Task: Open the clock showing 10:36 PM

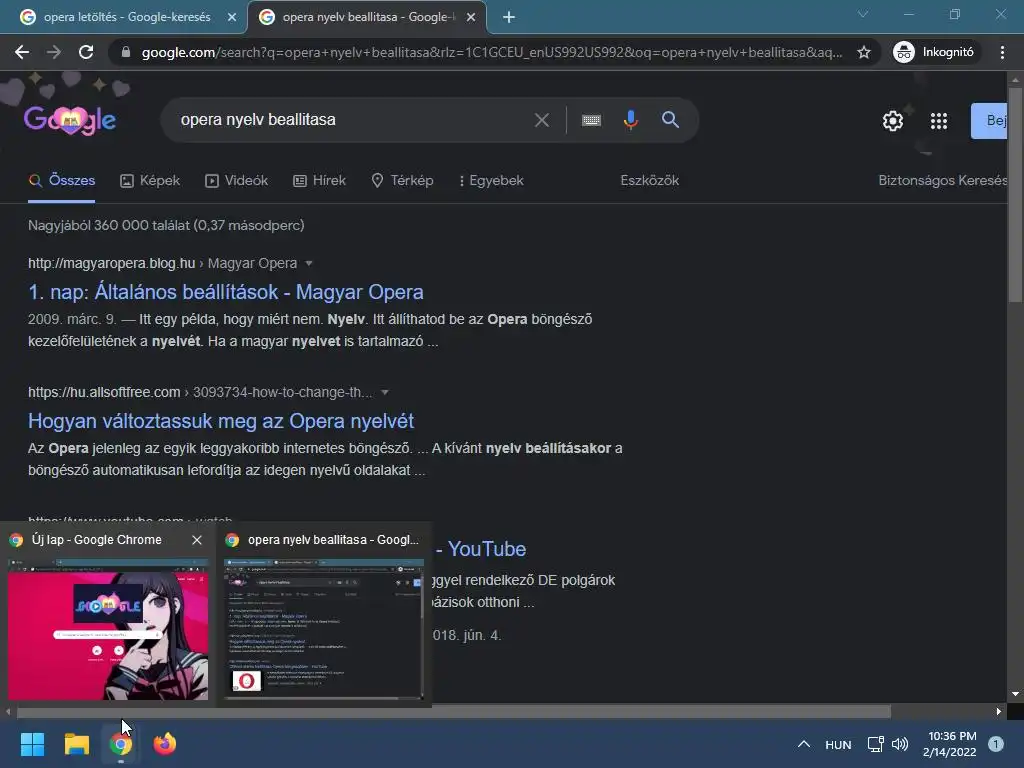Action: coord(950,744)
